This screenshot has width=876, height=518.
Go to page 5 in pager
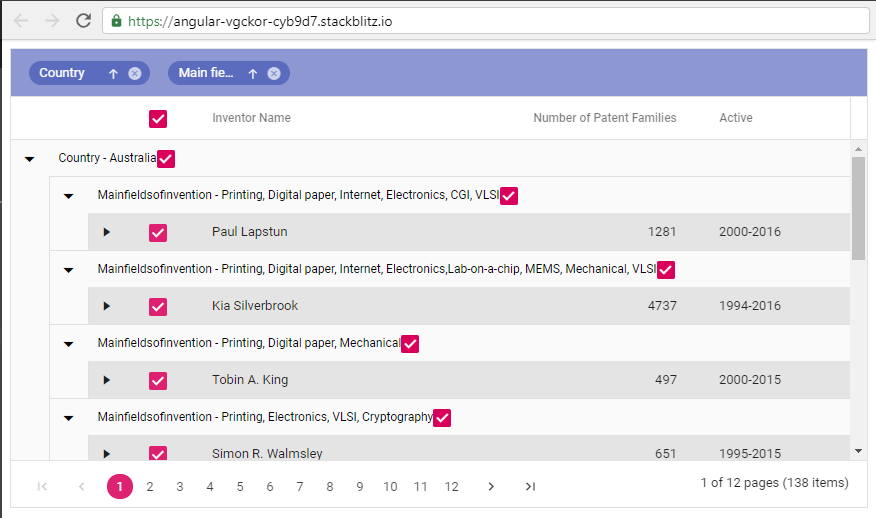pyautogui.click(x=240, y=486)
